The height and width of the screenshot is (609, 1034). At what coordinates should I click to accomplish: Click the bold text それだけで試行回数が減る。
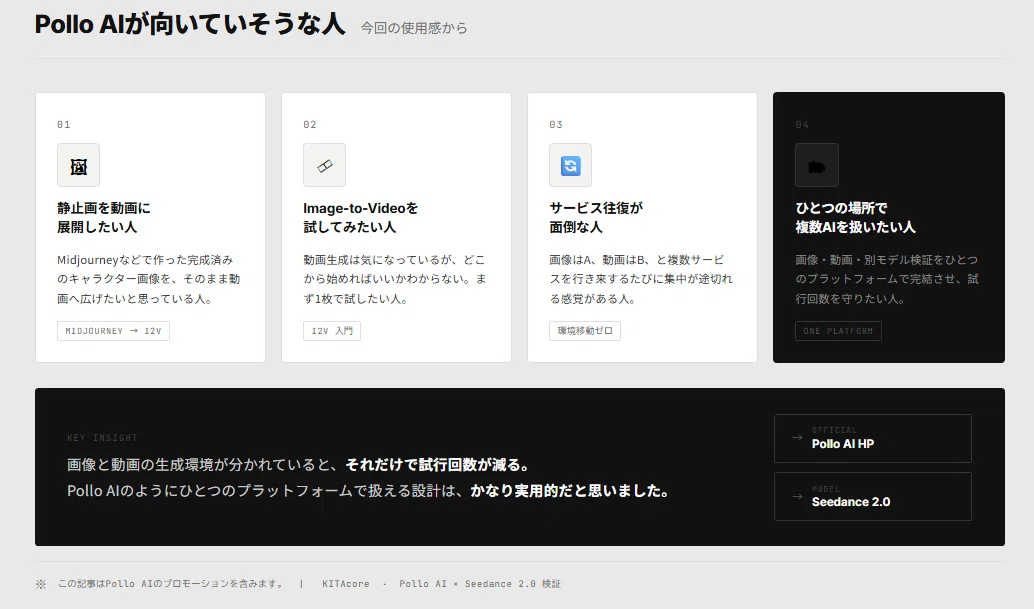(x=439, y=465)
